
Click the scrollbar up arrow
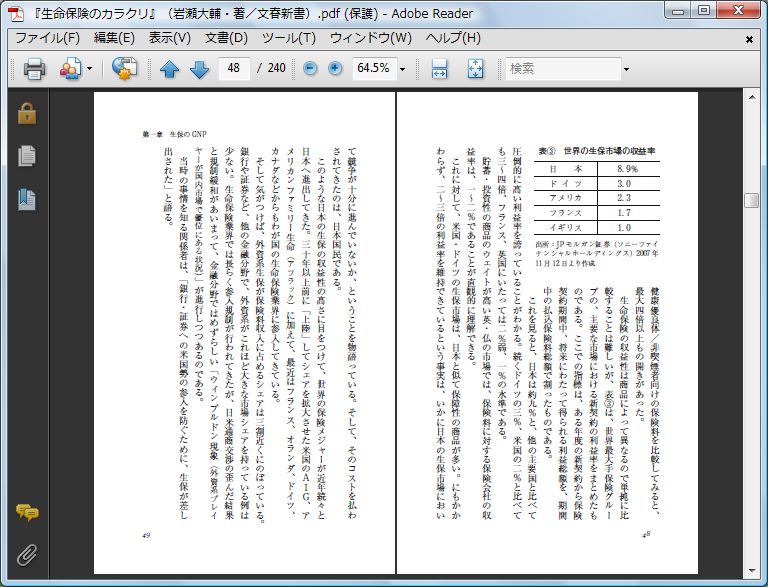751,97
